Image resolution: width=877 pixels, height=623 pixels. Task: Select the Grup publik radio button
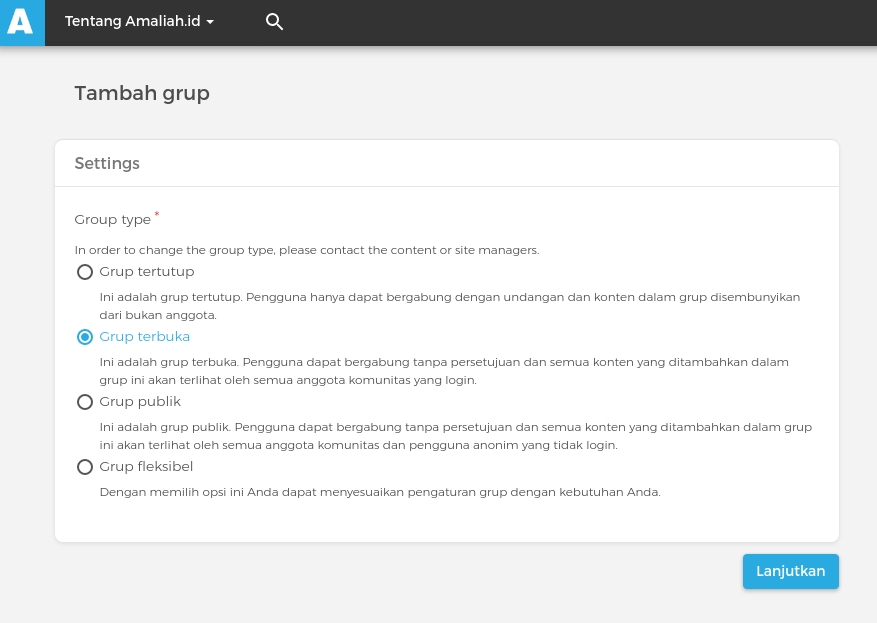[x=85, y=402]
